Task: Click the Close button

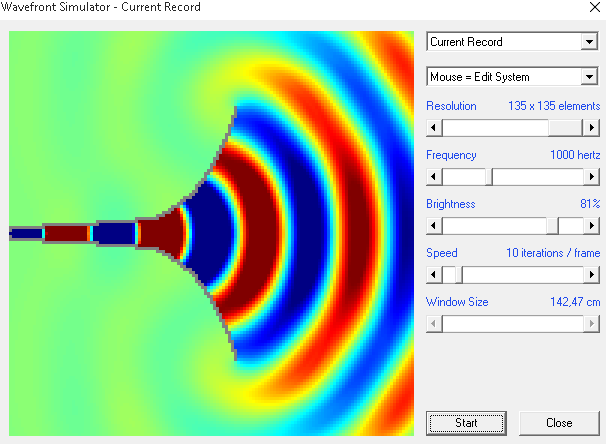Action: coord(559,423)
